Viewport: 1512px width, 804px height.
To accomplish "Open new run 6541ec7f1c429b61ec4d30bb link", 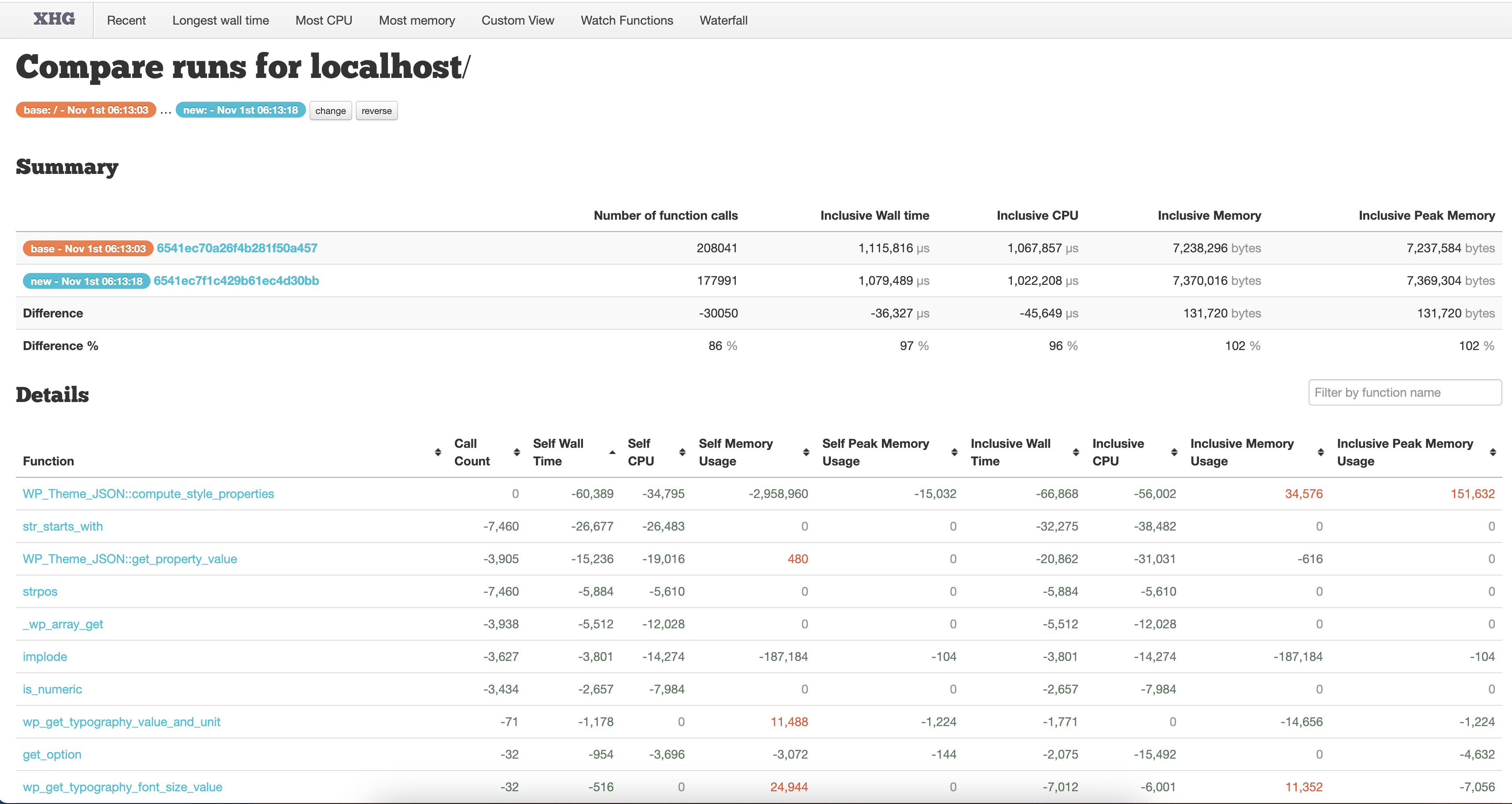I will [x=236, y=281].
